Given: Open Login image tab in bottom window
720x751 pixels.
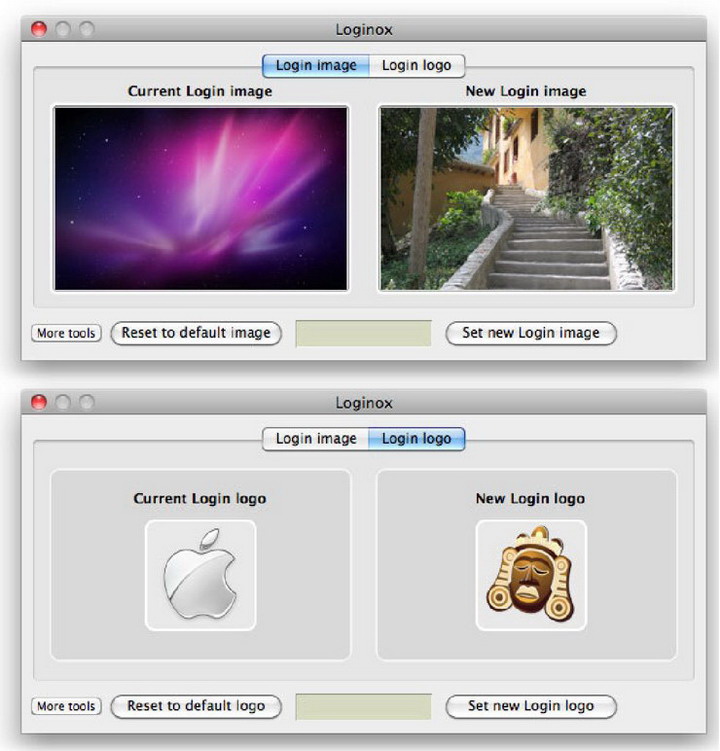Looking at the screenshot, I should coord(316,439).
